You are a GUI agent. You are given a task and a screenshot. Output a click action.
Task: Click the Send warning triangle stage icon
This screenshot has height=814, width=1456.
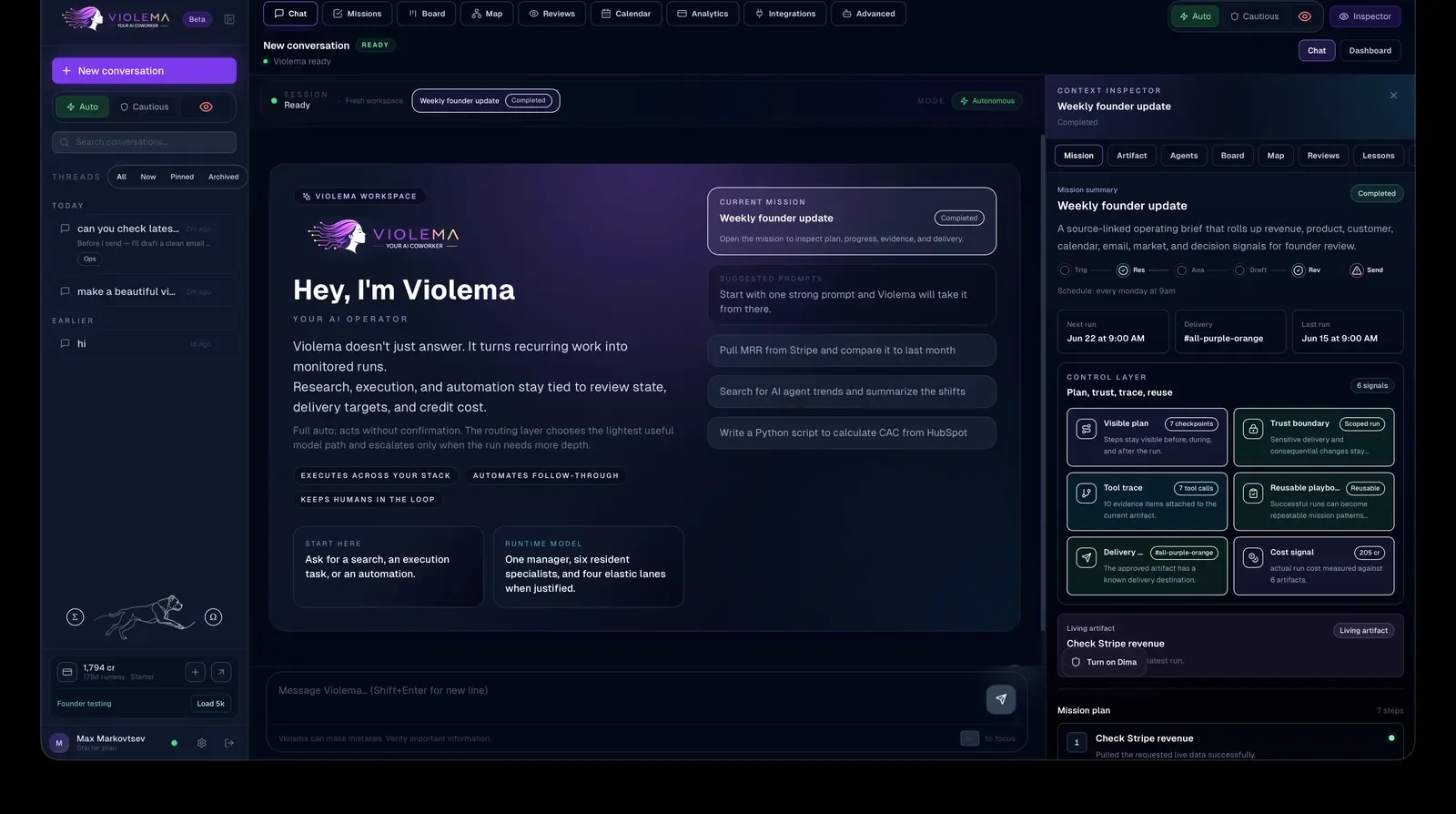(x=1357, y=270)
